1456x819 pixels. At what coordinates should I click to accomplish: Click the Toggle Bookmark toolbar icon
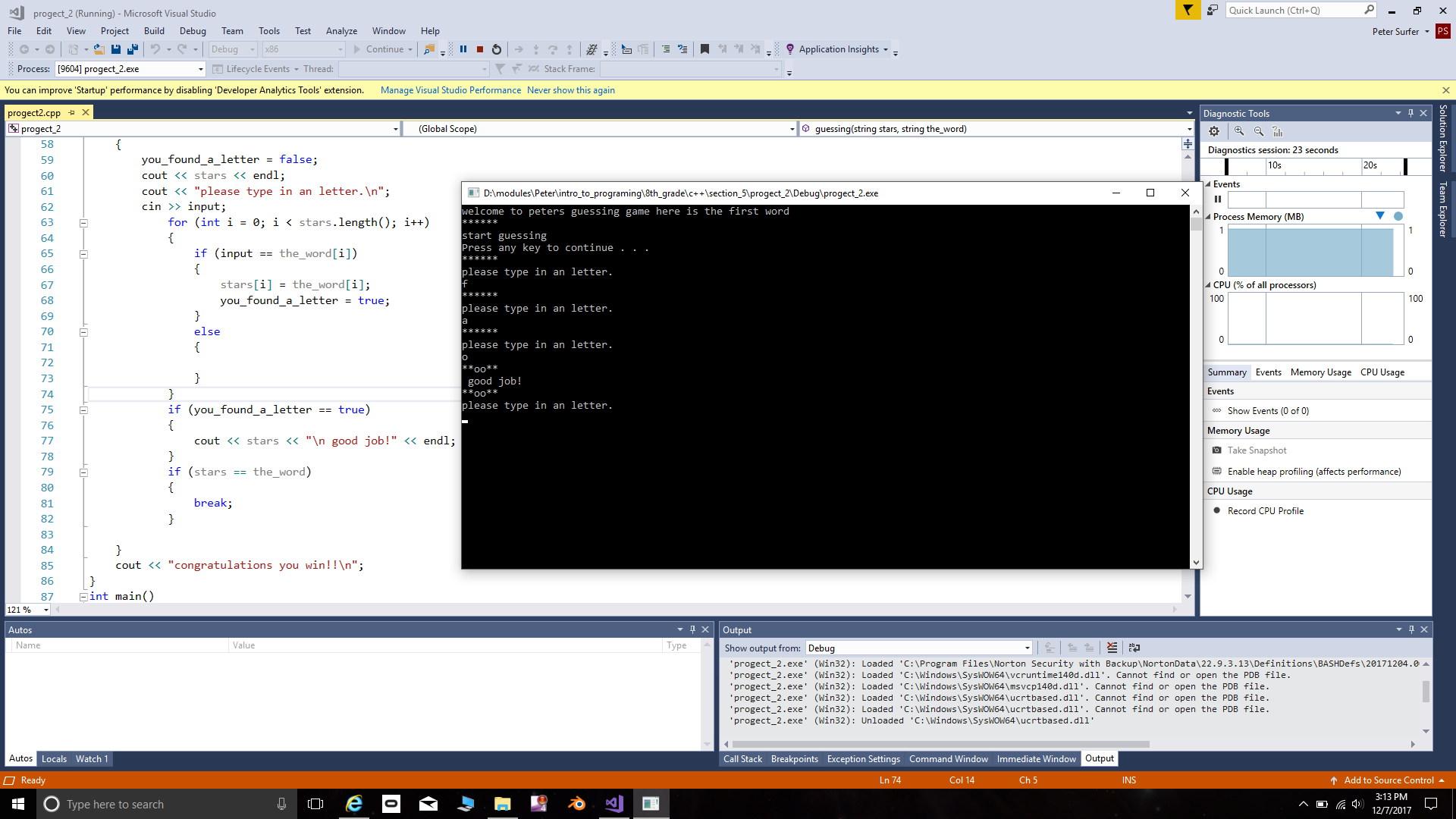point(704,49)
